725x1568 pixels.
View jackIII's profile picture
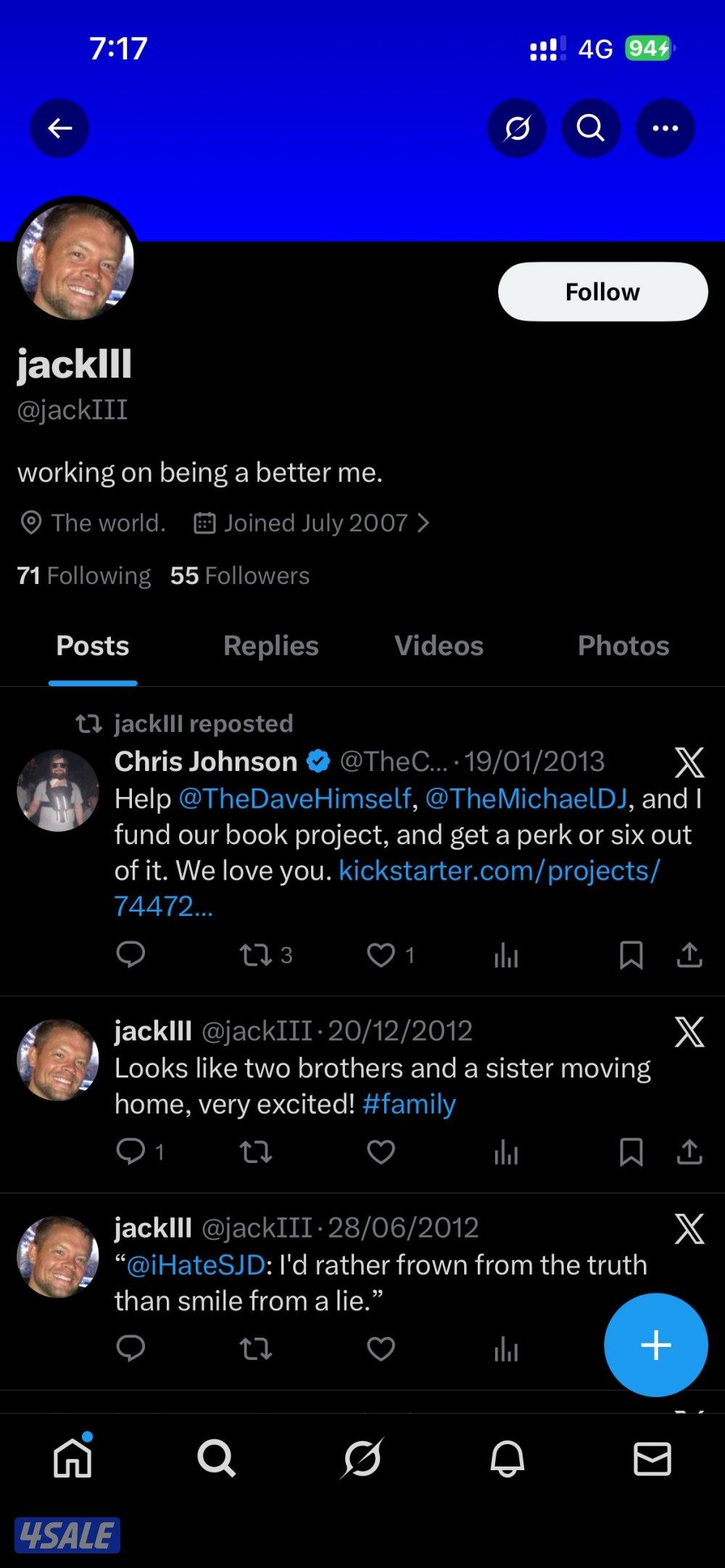[x=75, y=261]
